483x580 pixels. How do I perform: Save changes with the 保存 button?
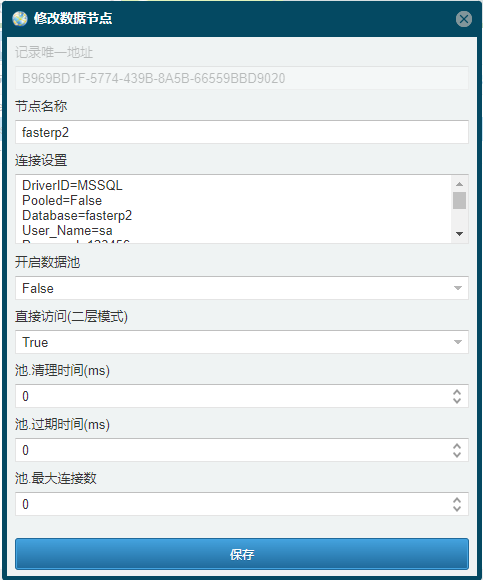pyautogui.click(x=242, y=554)
